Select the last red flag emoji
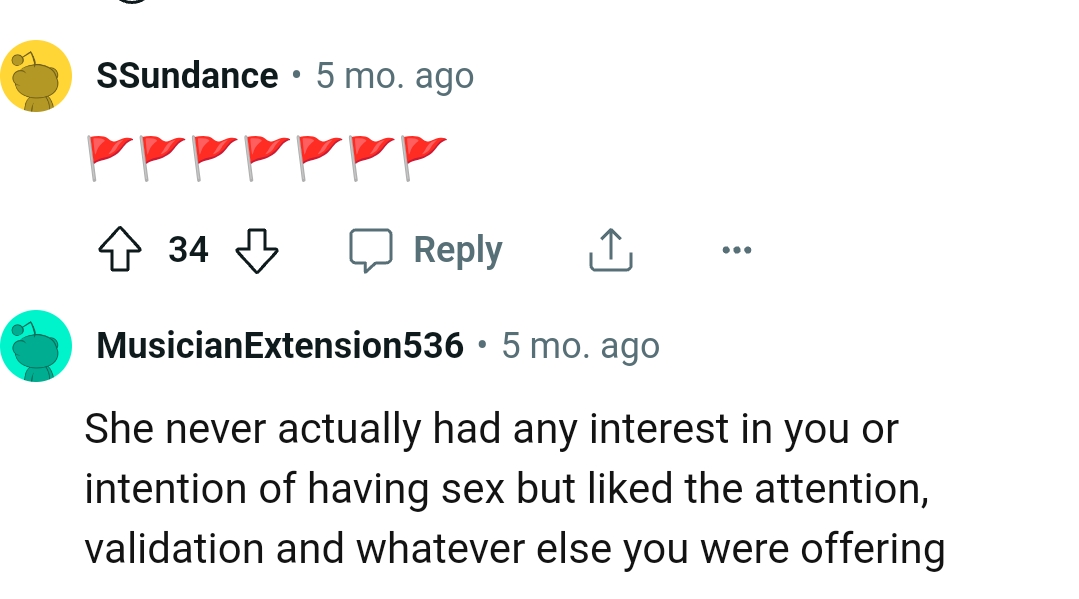1079x599 pixels. click(x=425, y=152)
